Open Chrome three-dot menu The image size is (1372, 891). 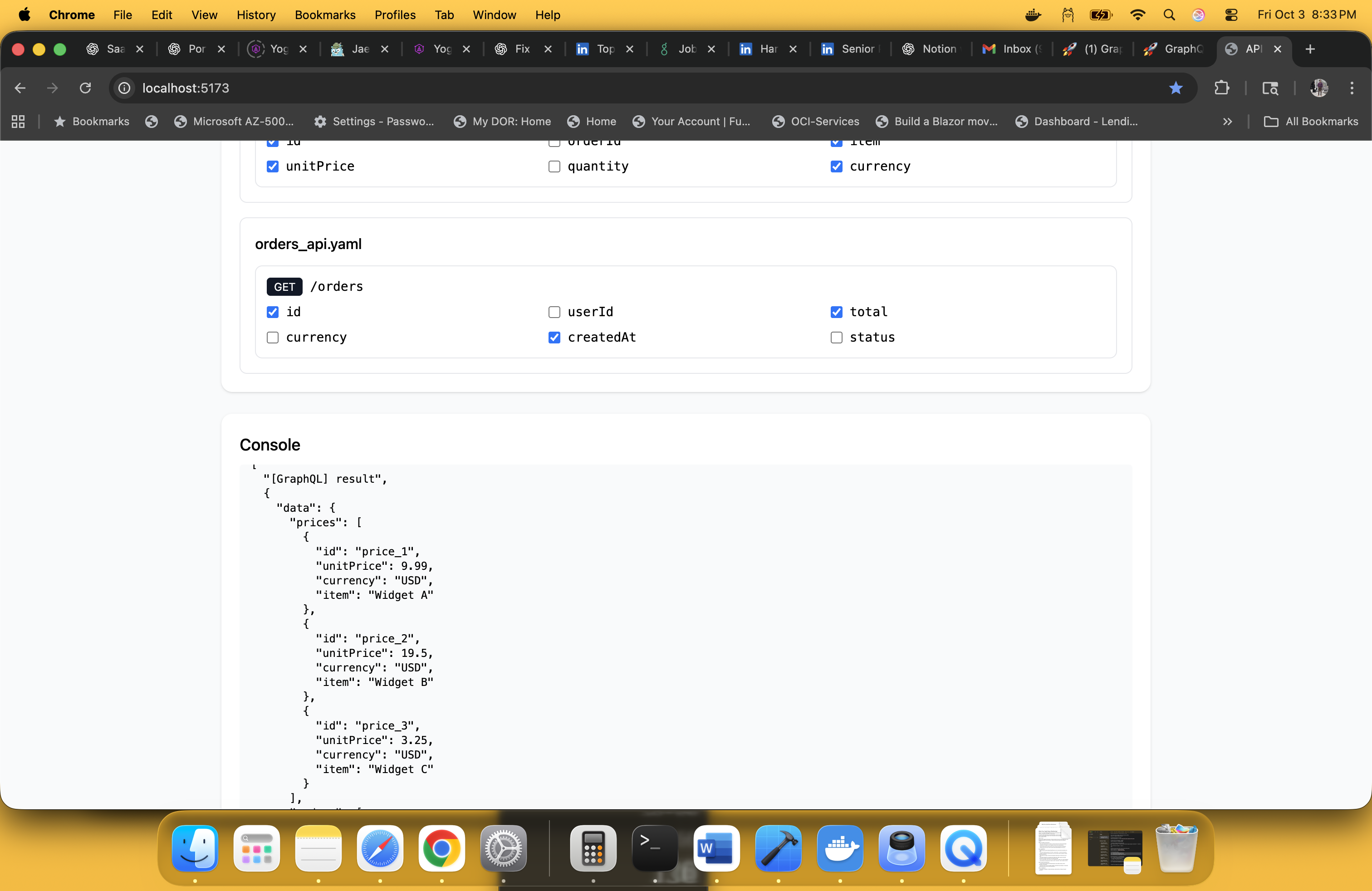coord(1351,88)
